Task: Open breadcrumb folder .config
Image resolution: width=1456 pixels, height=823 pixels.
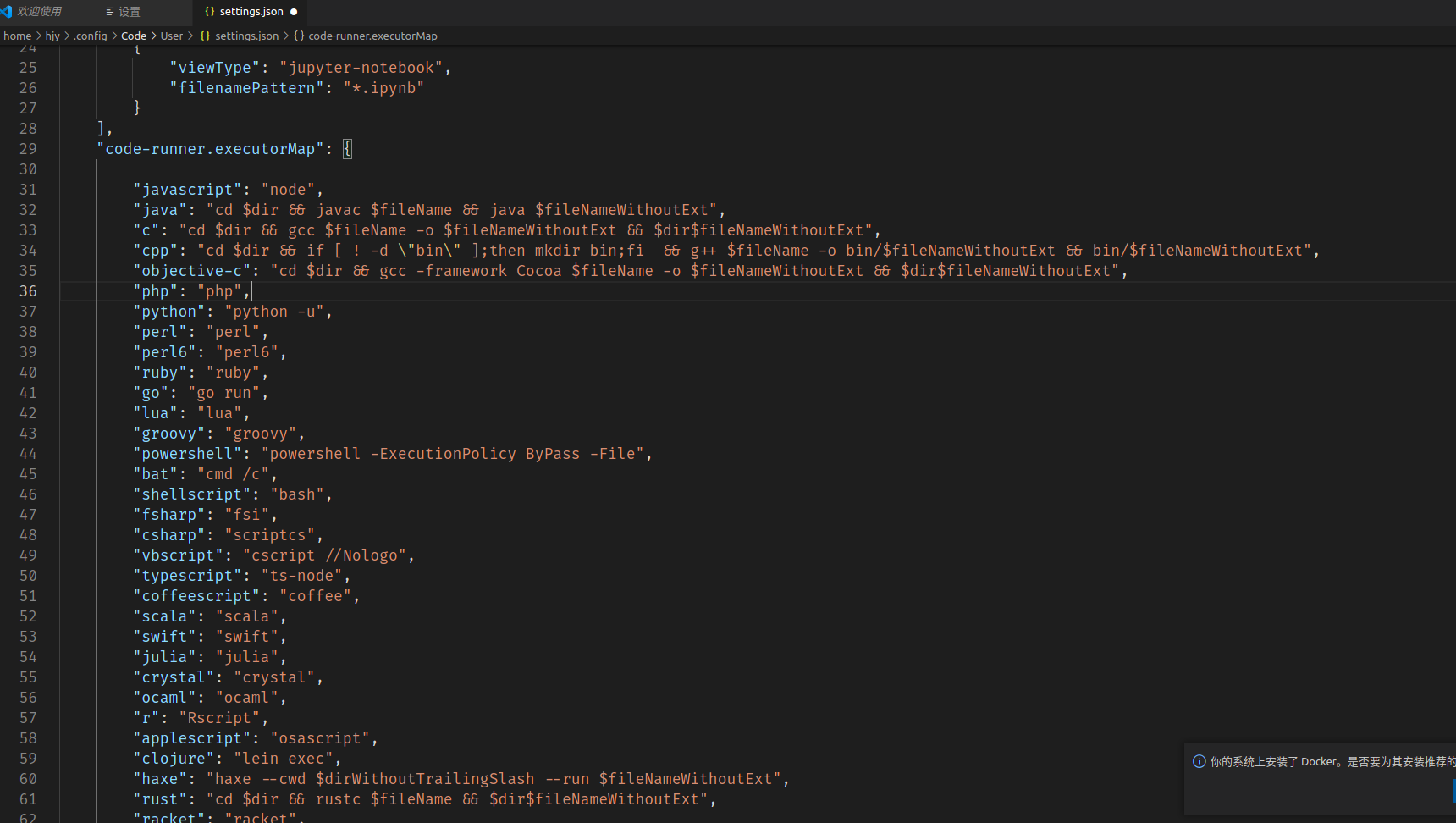Action: pyautogui.click(x=91, y=36)
